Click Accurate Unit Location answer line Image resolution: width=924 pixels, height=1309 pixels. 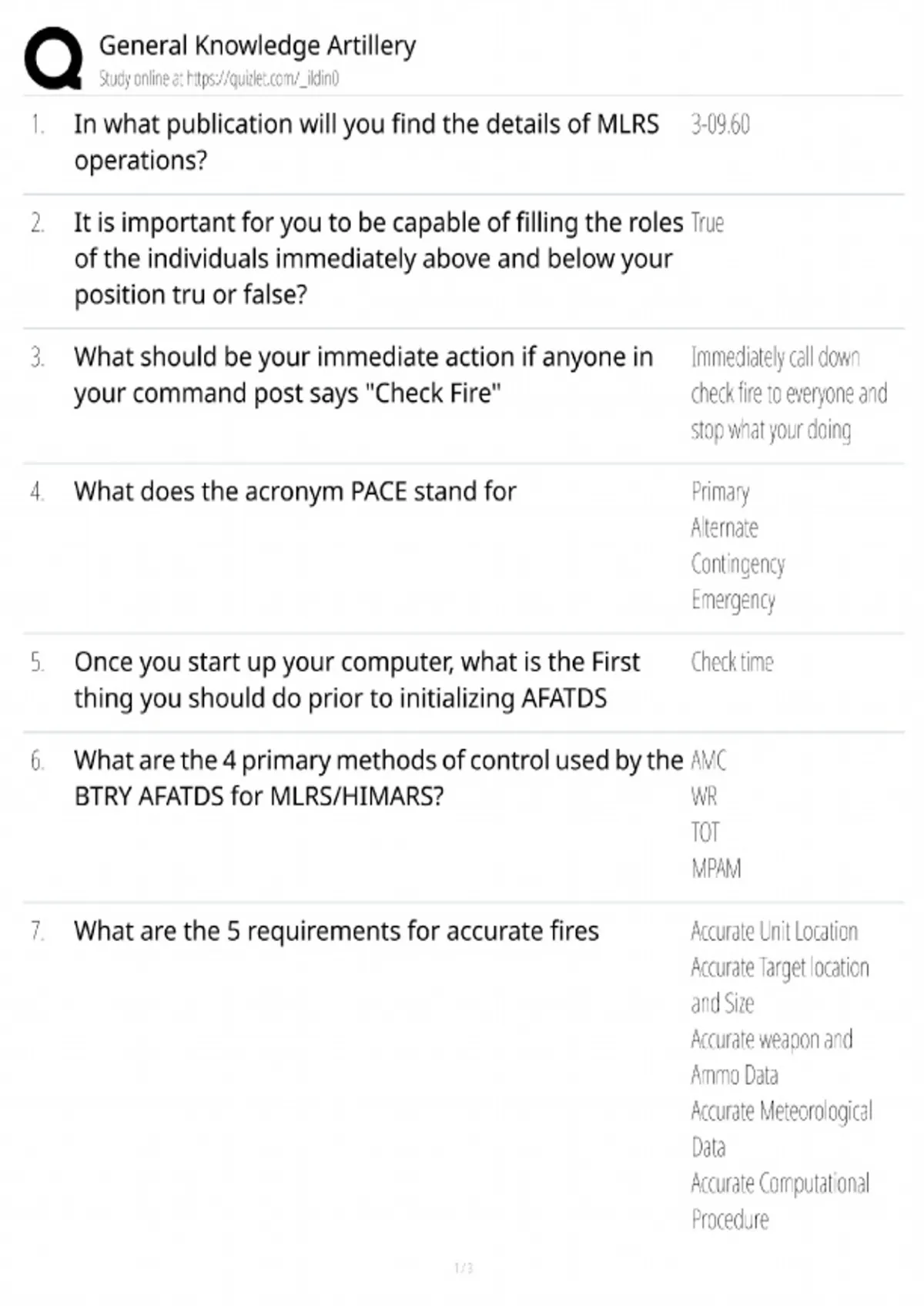[774, 931]
